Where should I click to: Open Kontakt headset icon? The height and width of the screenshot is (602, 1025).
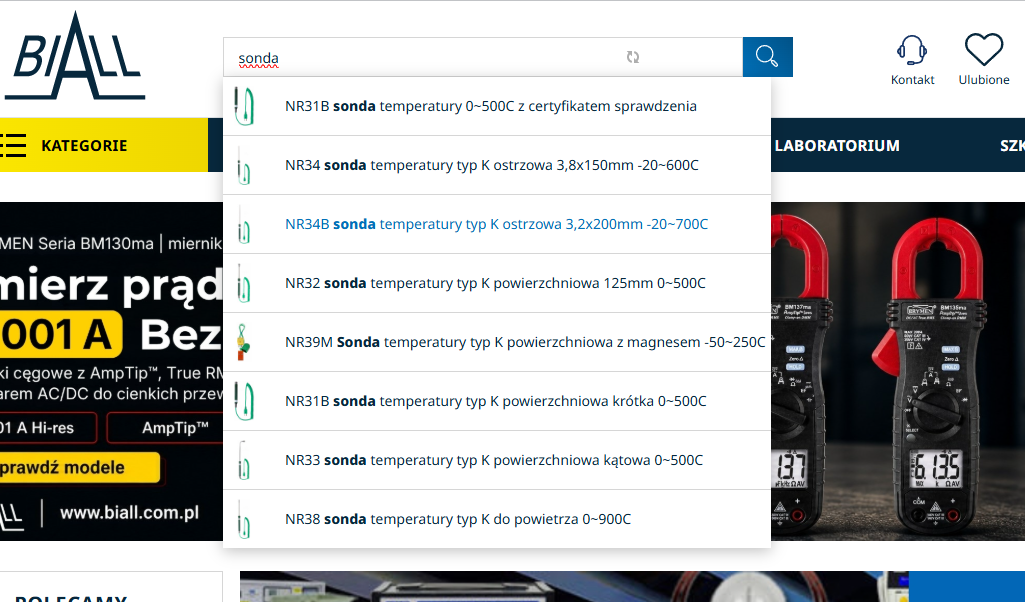[x=912, y=50]
